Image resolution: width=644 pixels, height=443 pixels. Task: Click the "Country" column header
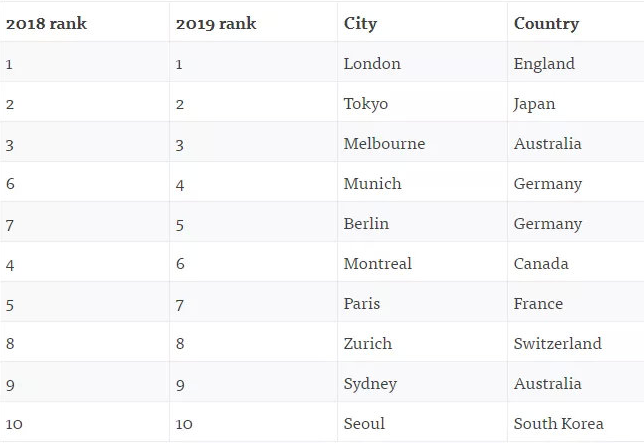point(546,24)
